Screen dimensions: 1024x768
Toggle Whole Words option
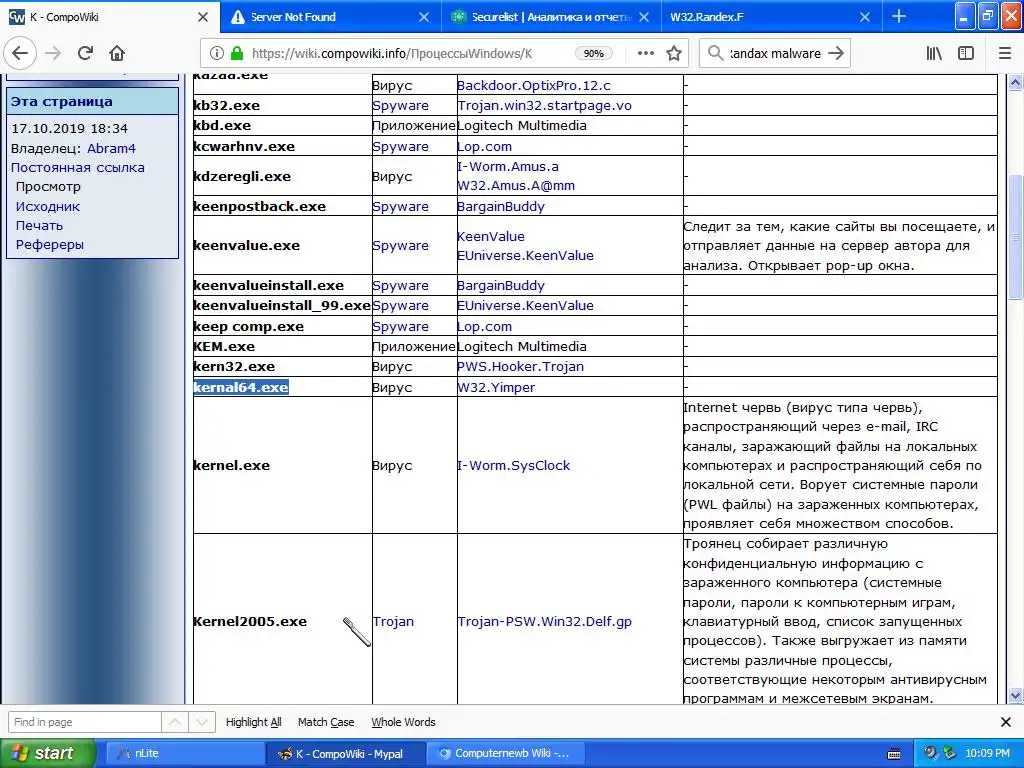(403, 722)
